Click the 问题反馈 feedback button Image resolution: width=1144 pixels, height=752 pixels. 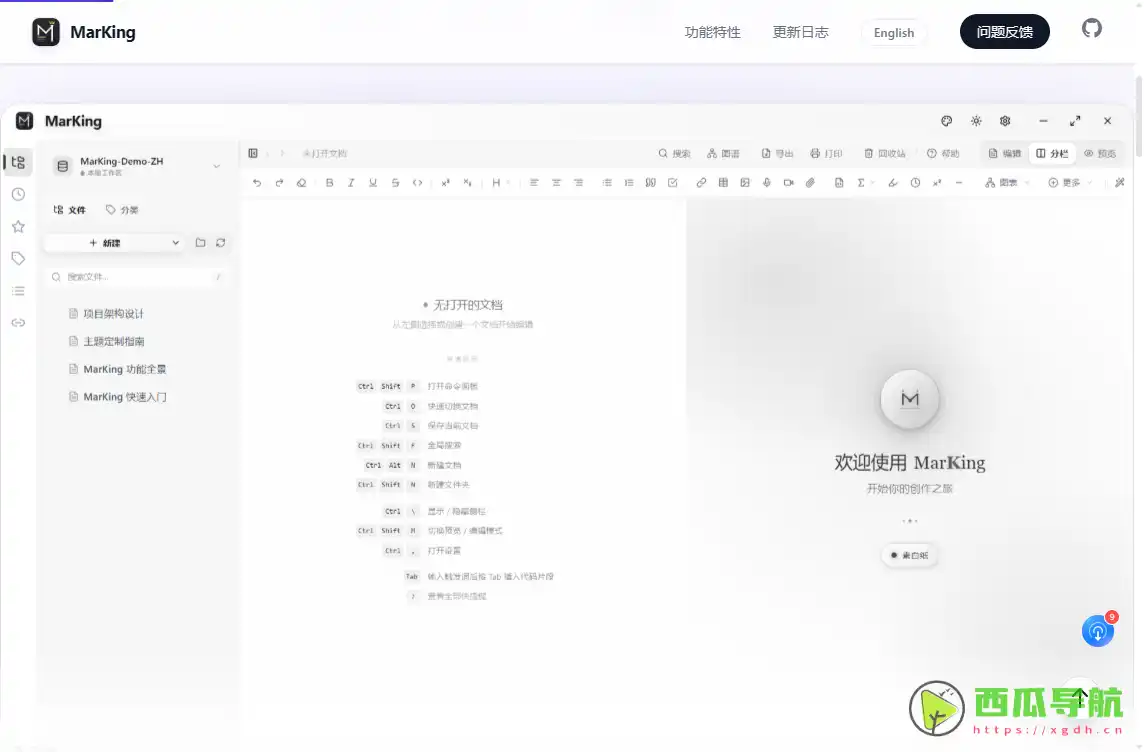coord(1005,31)
